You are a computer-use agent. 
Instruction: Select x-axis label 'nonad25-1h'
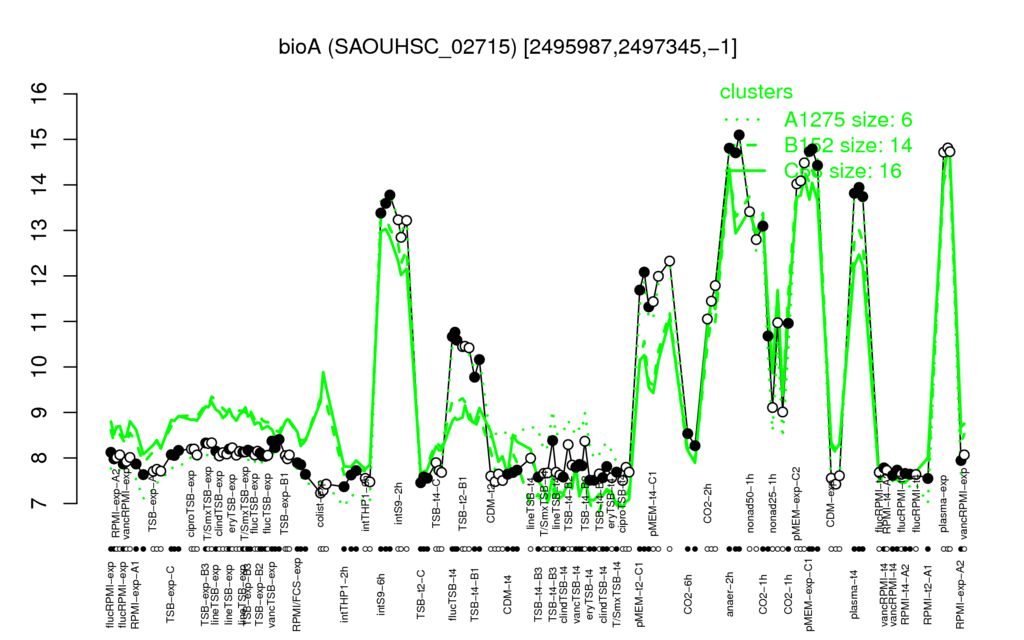pyautogui.click(x=773, y=504)
